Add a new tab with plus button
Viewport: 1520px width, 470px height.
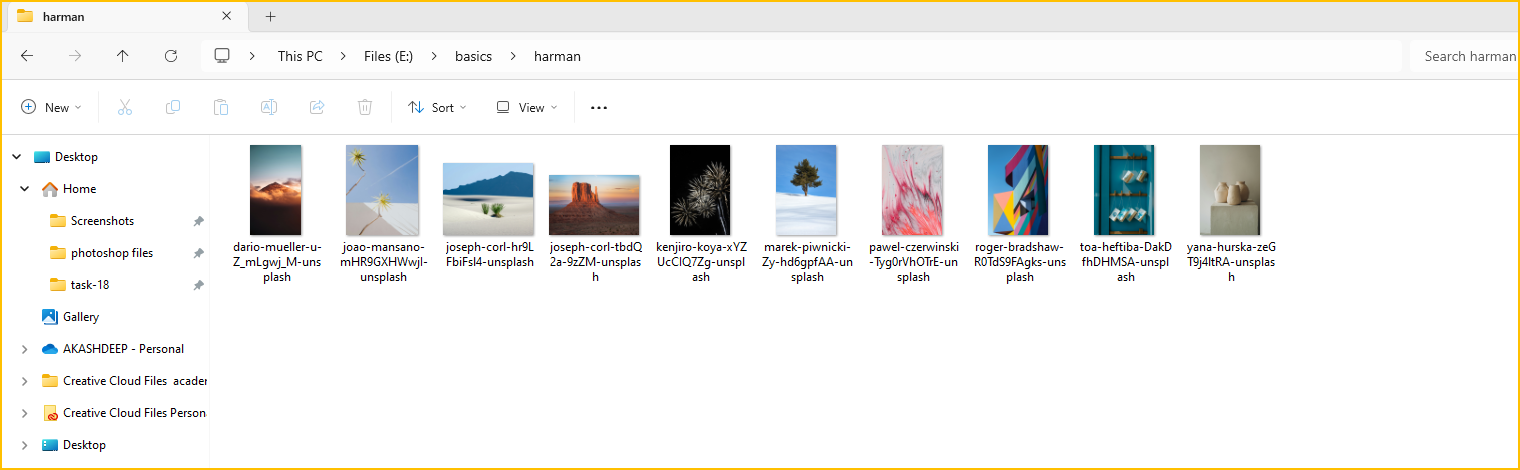point(270,16)
